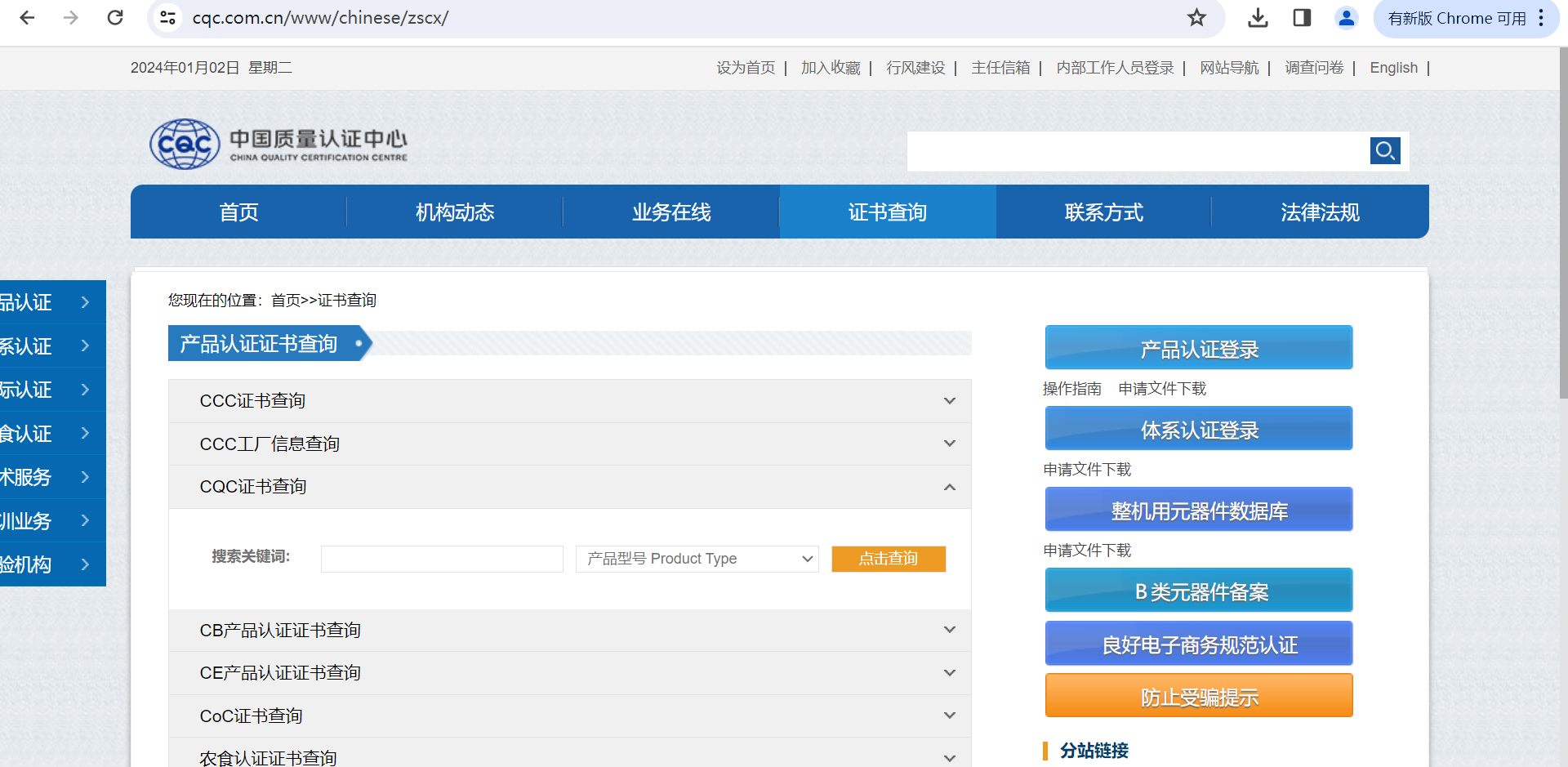This screenshot has height=767, width=1568.
Task: Open the 法律法规 navigation tab
Action: 1319,212
